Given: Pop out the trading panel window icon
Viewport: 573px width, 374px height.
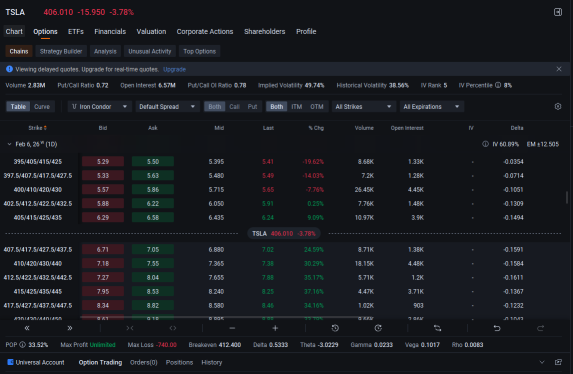Looking at the screenshot, I should 558,362.
